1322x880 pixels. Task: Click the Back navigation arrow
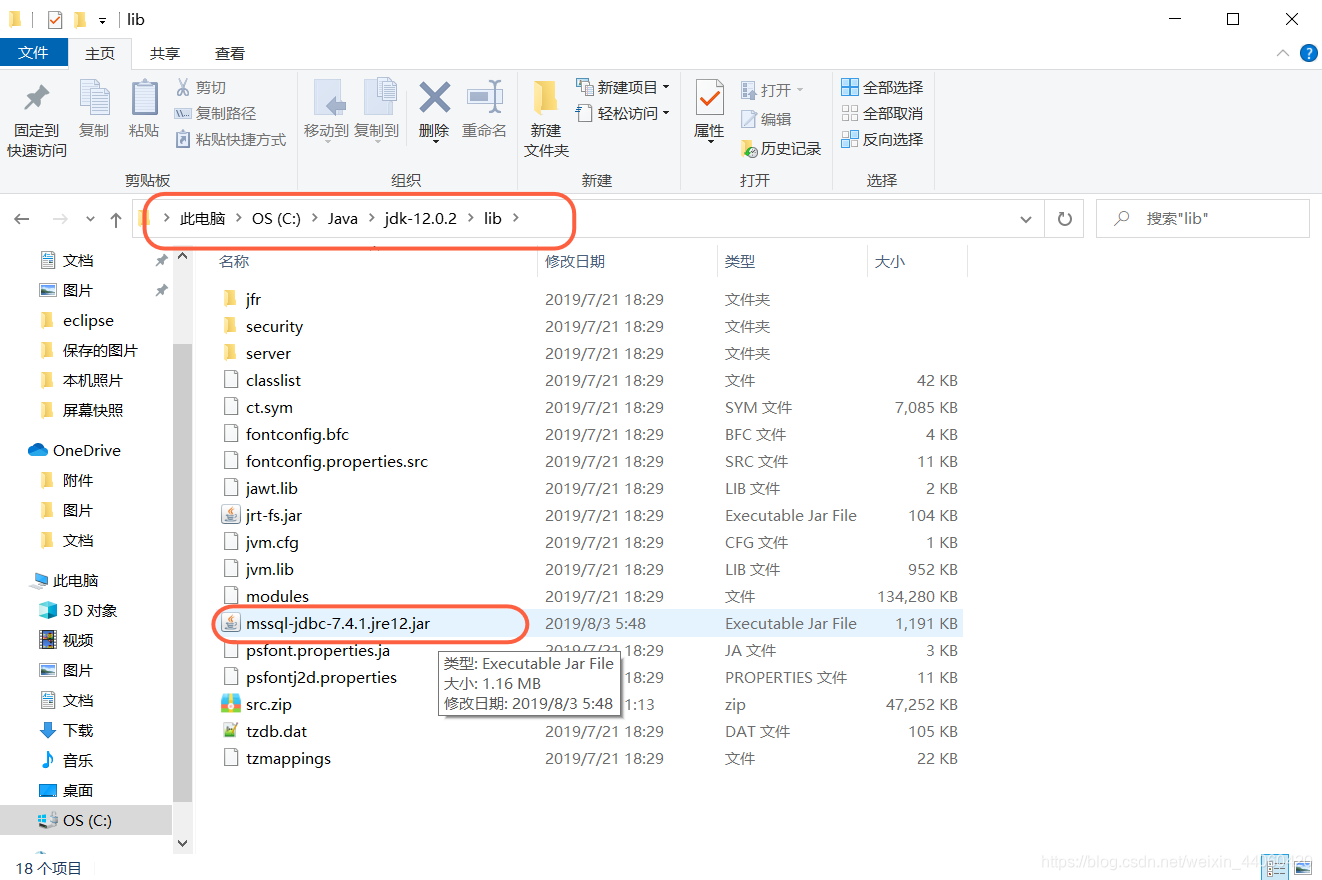click(22, 219)
